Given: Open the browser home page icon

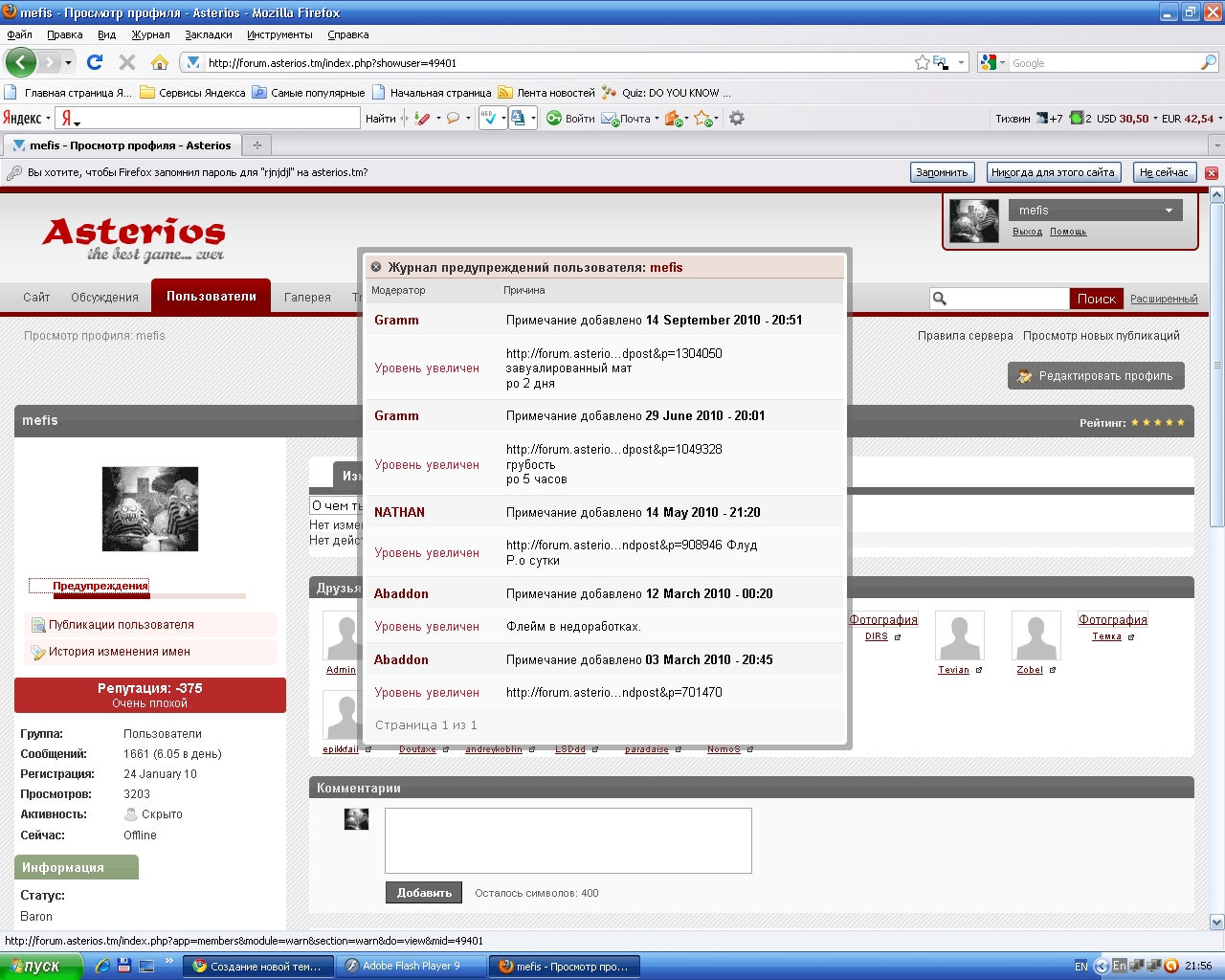Looking at the screenshot, I should click(160, 62).
